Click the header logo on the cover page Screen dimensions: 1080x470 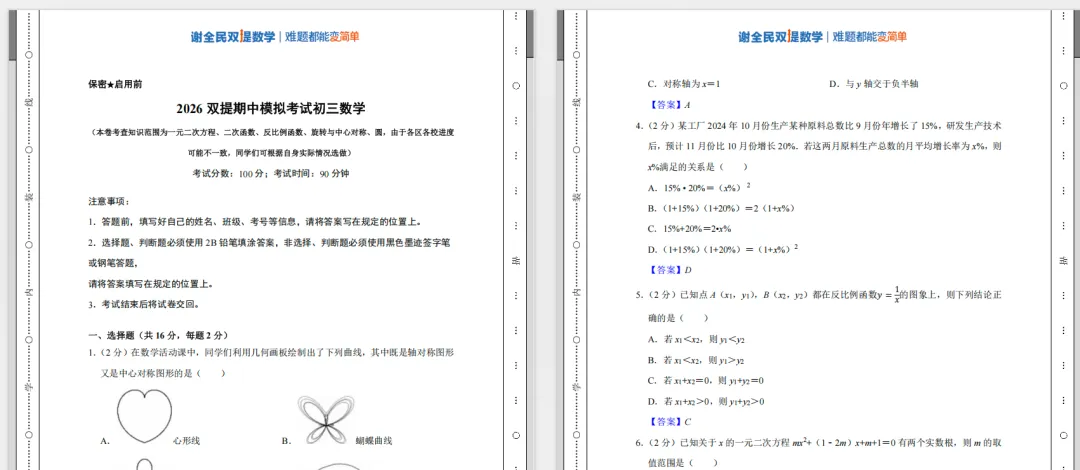(275, 37)
